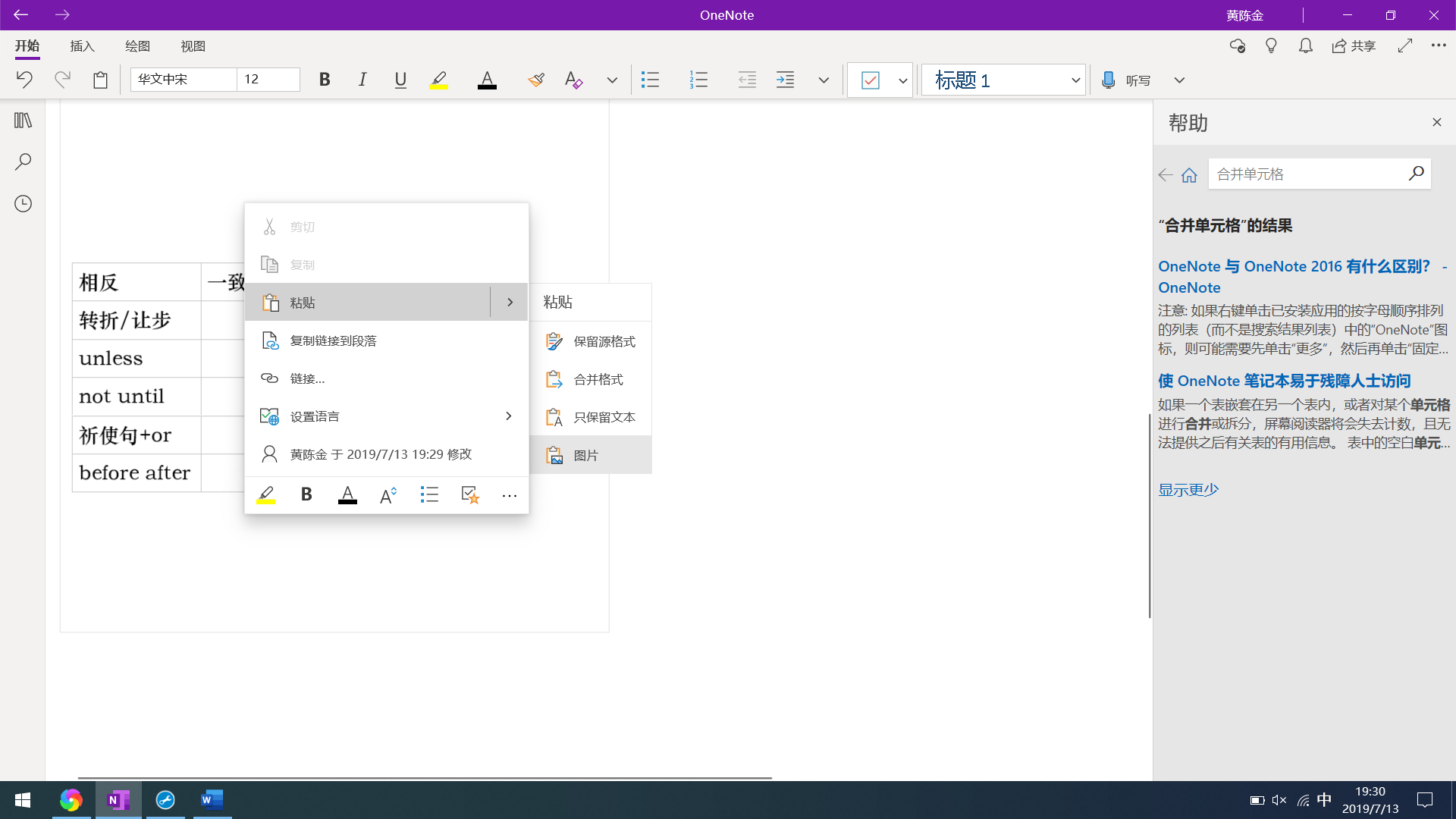The height and width of the screenshot is (819, 1456).
Task: Click the increase indent icon
Action: point(785,80)
